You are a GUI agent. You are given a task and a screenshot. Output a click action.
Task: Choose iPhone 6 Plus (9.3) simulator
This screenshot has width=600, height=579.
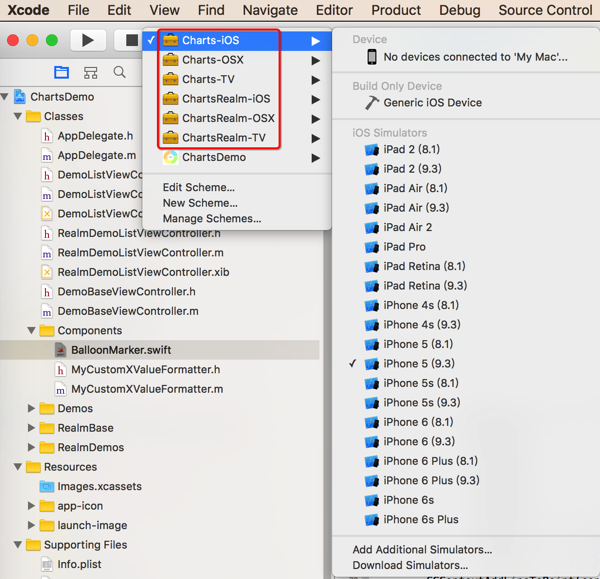[x=466, y=480]
